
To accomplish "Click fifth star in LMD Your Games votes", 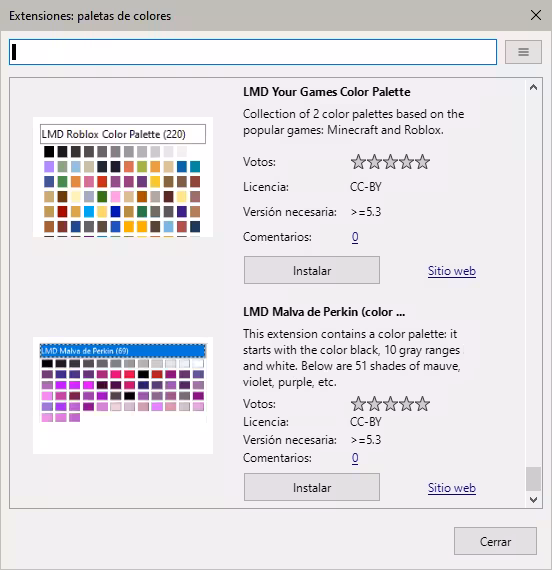I will point(422,162).
